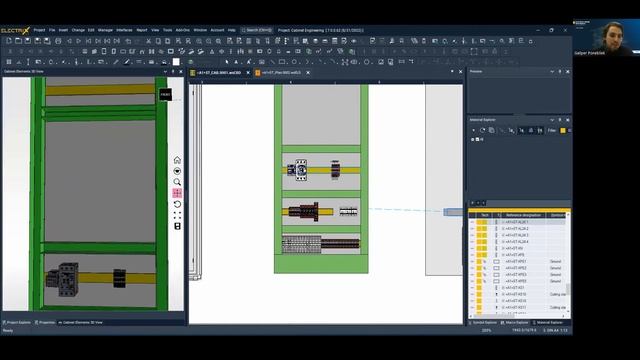Select the circle drawing tool
This screenshot has height=360, width=640.
pyautogui.click(x=294, y=62)
